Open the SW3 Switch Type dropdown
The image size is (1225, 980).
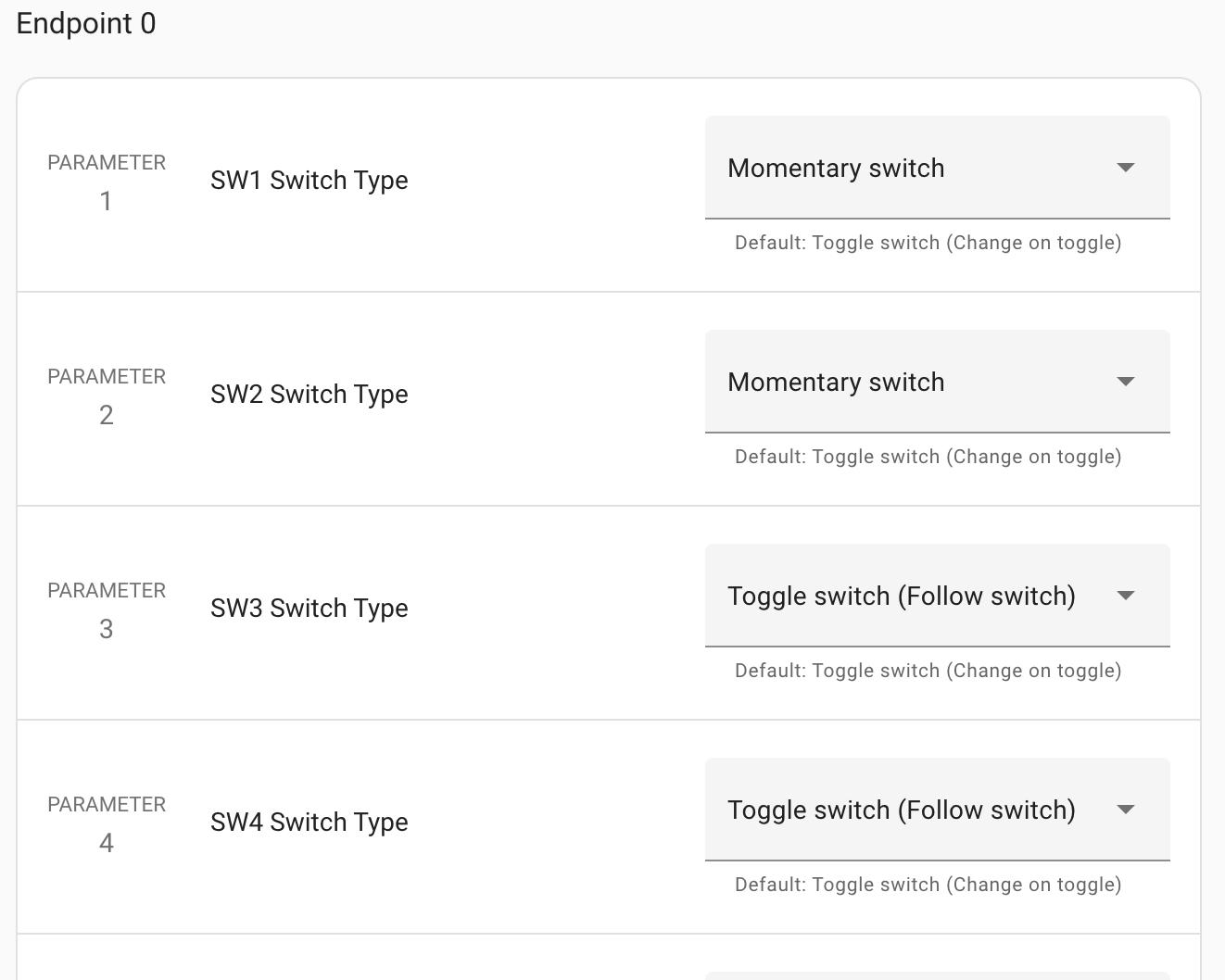click(937, 596)
